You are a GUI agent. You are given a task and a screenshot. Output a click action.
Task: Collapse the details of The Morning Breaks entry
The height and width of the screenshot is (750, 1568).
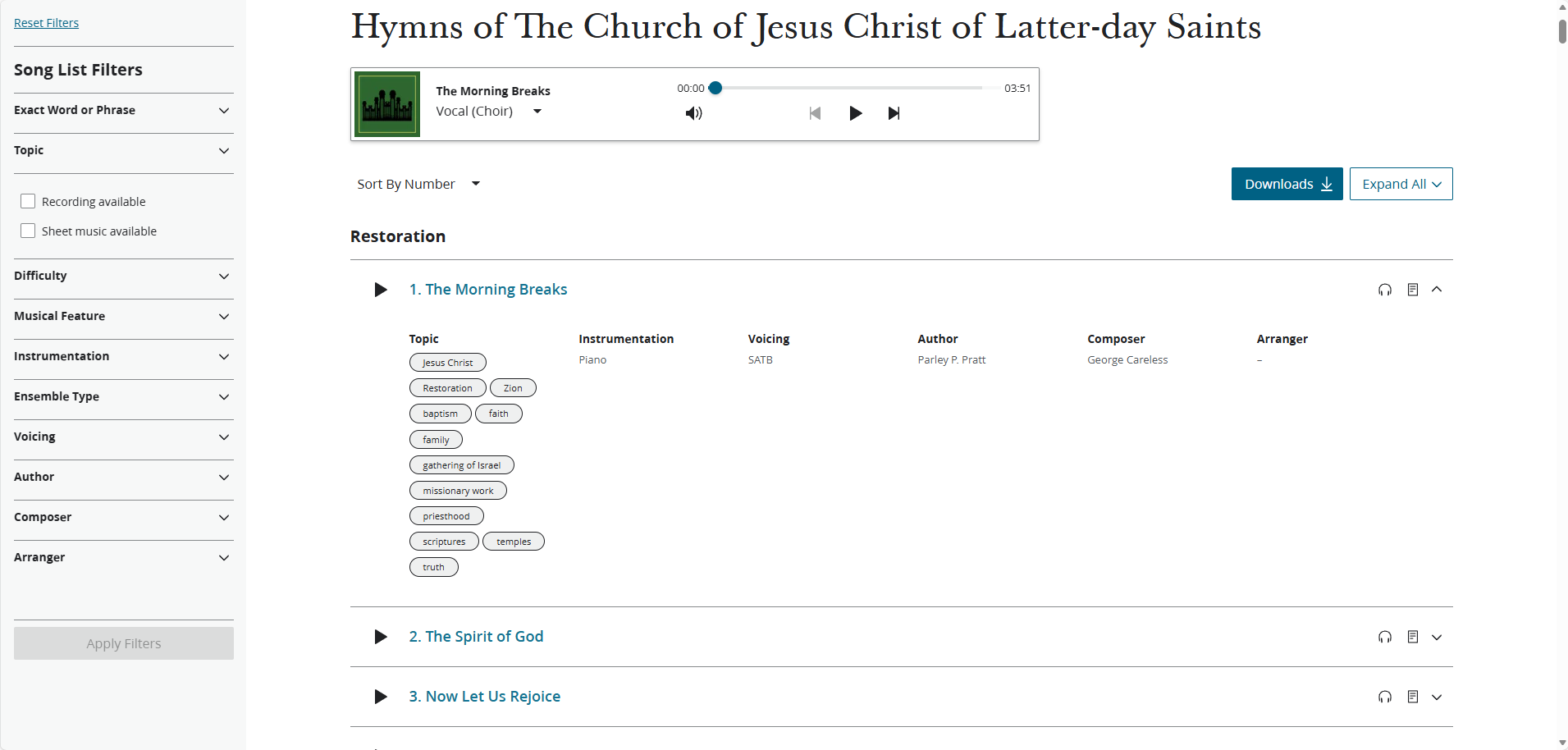click(x=1438, y=289)
